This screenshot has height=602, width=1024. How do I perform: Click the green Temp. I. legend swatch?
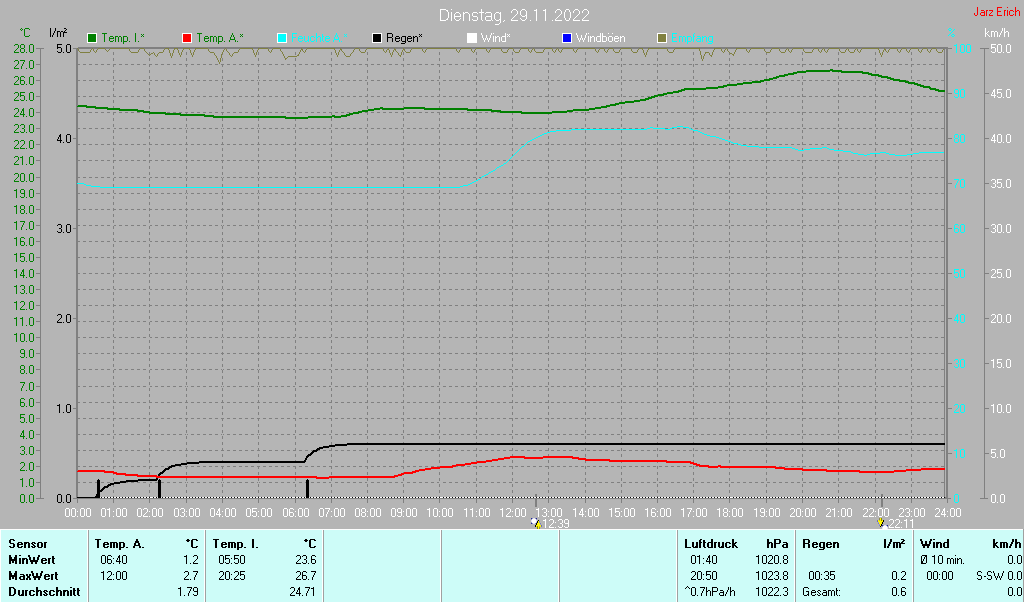[93, 38]
